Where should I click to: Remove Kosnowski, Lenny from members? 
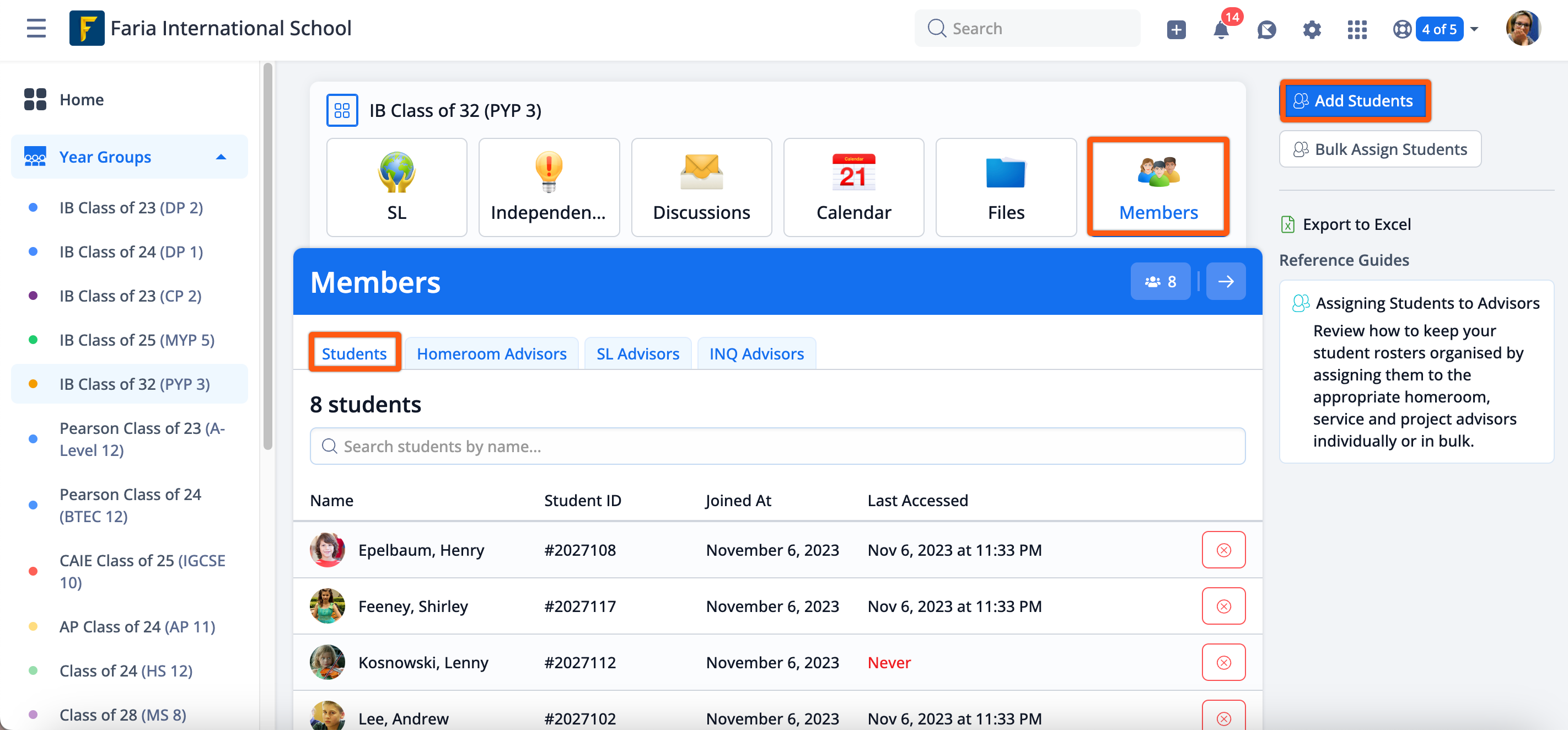pos(1223,662)
